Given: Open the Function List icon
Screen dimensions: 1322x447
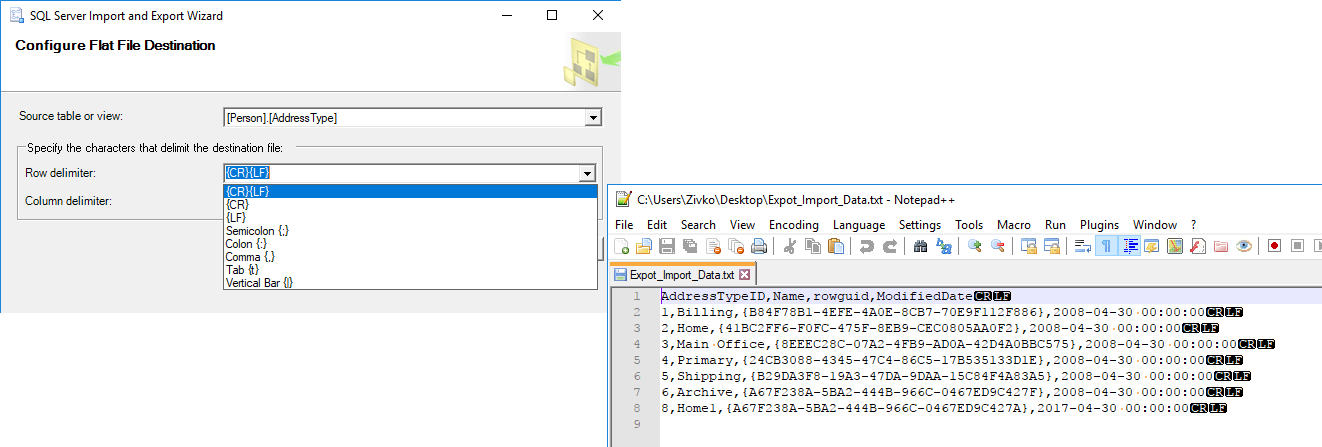Looking at the screenshot, I should click(1198, 246).
